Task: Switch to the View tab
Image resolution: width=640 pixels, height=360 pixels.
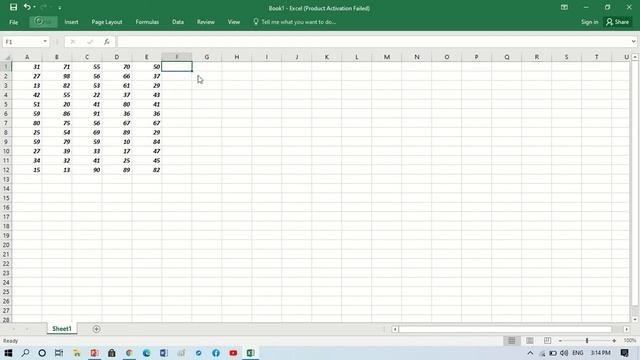Action: pos(234,22)
